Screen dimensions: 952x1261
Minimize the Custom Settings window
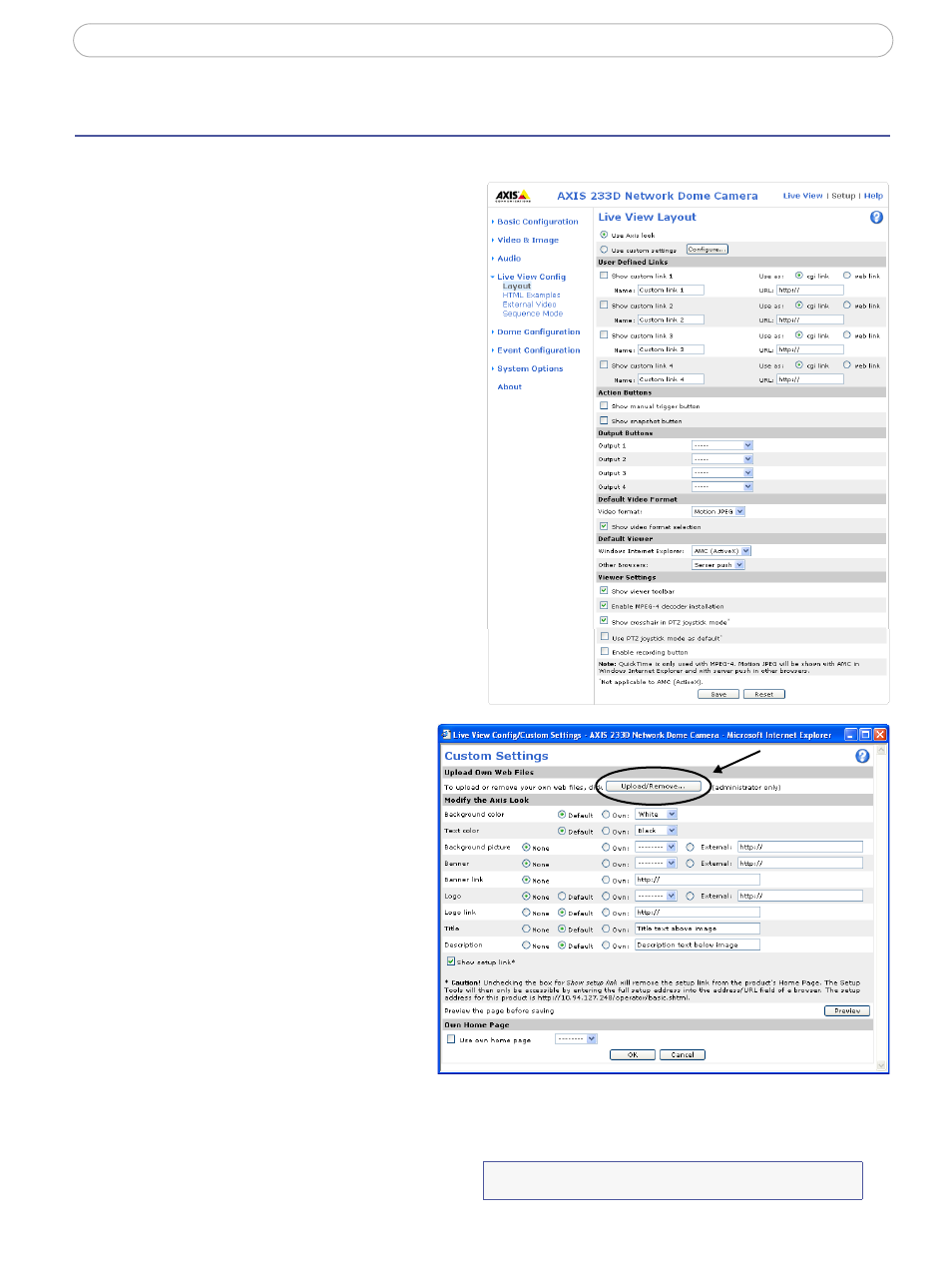(x=850, y=735)
